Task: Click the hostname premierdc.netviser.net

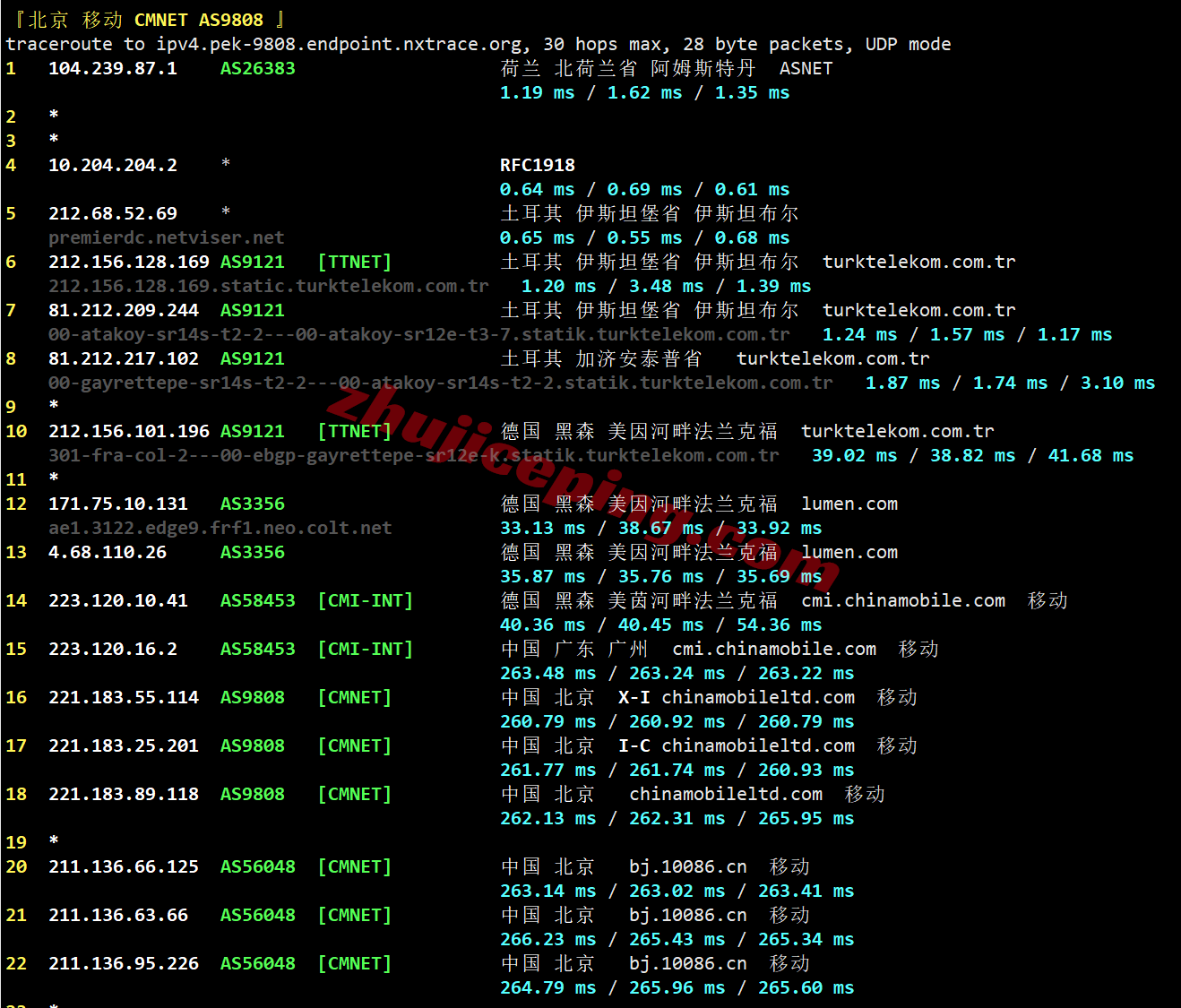Action: (x=167, y=237)
